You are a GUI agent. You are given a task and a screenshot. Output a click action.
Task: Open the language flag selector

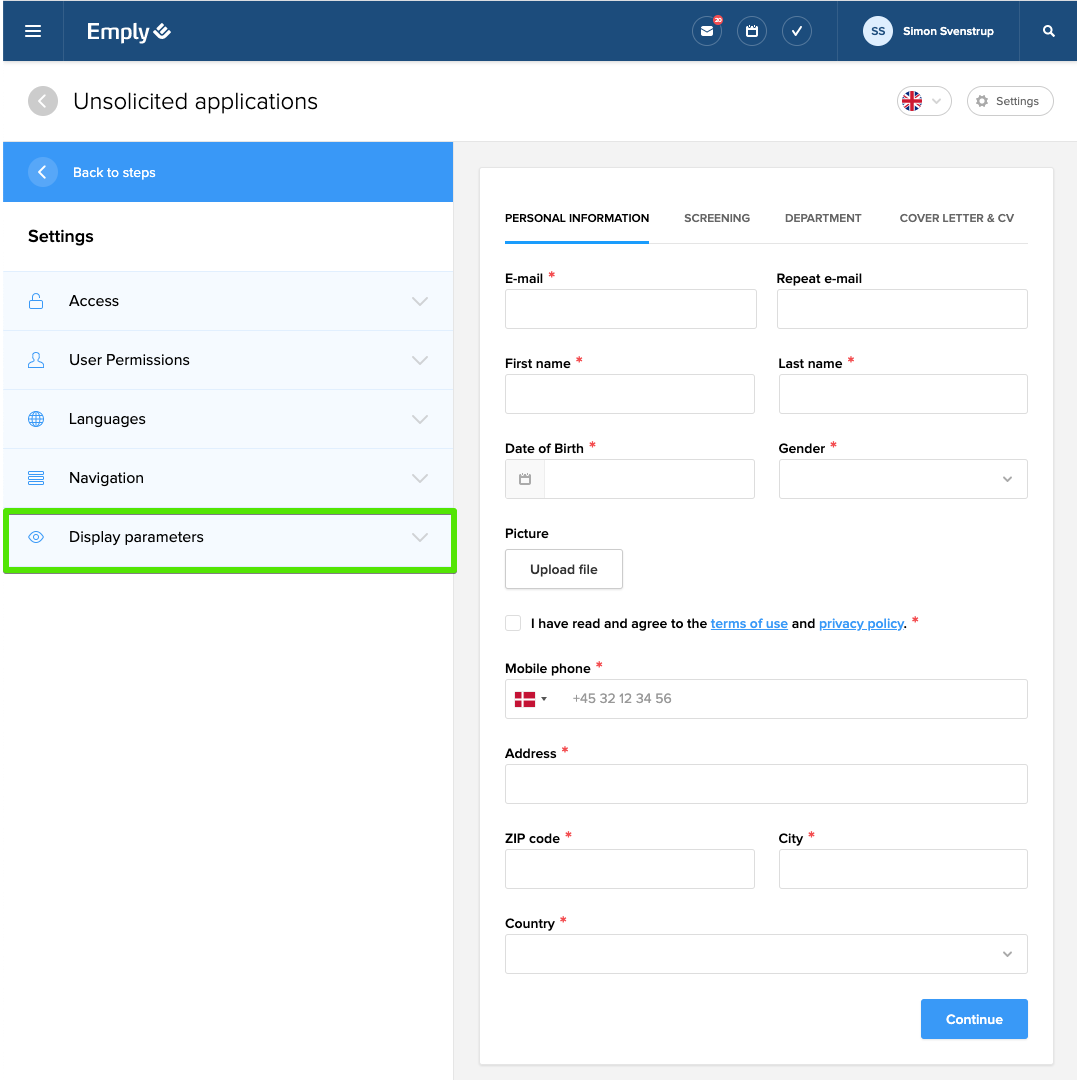[x=923, y=101]
